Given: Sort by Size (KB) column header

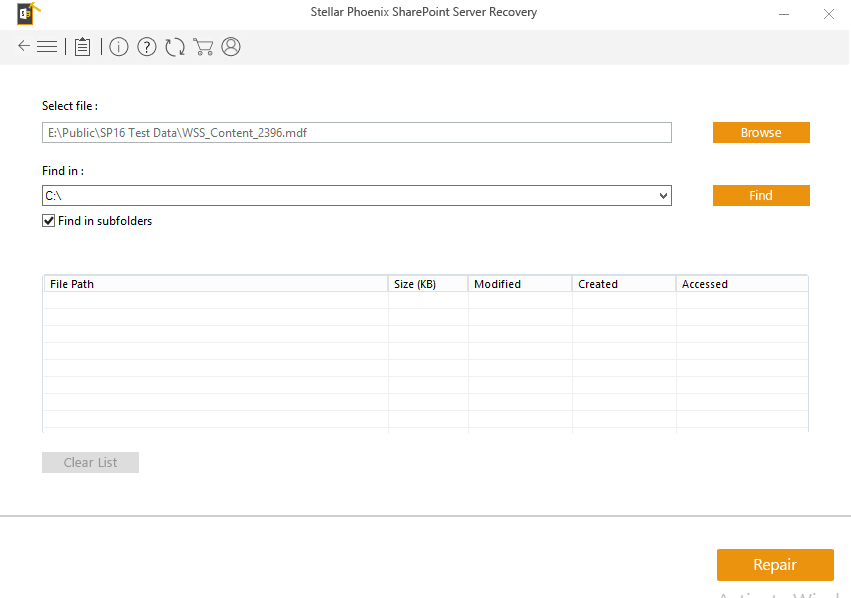Looking at the screenshot, I should click(x=428, y=284).
